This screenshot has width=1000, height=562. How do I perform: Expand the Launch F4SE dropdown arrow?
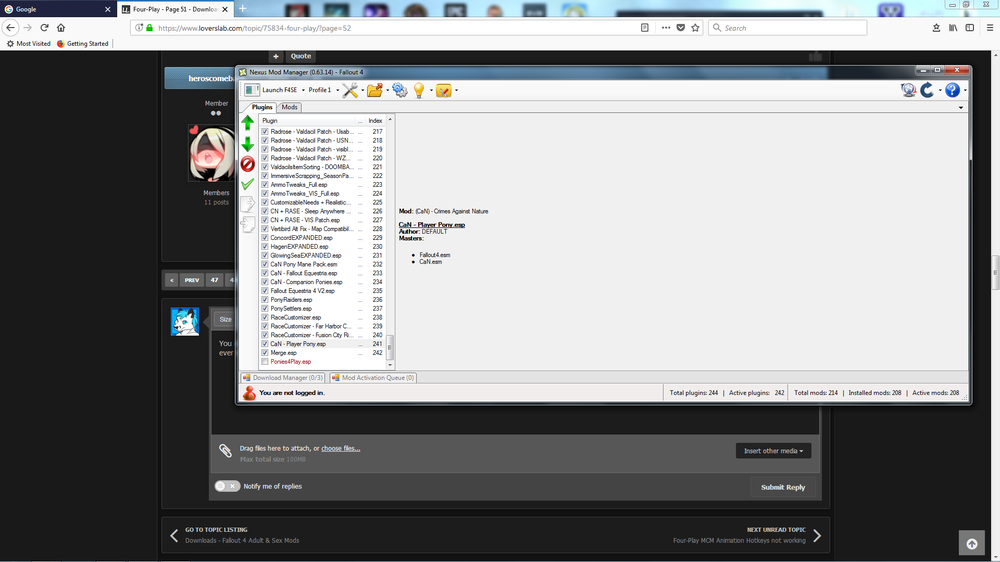[x=303, y=91]
